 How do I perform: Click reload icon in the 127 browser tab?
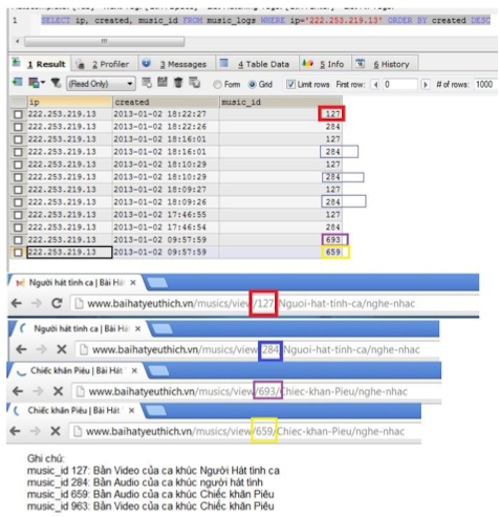point(57,303)
